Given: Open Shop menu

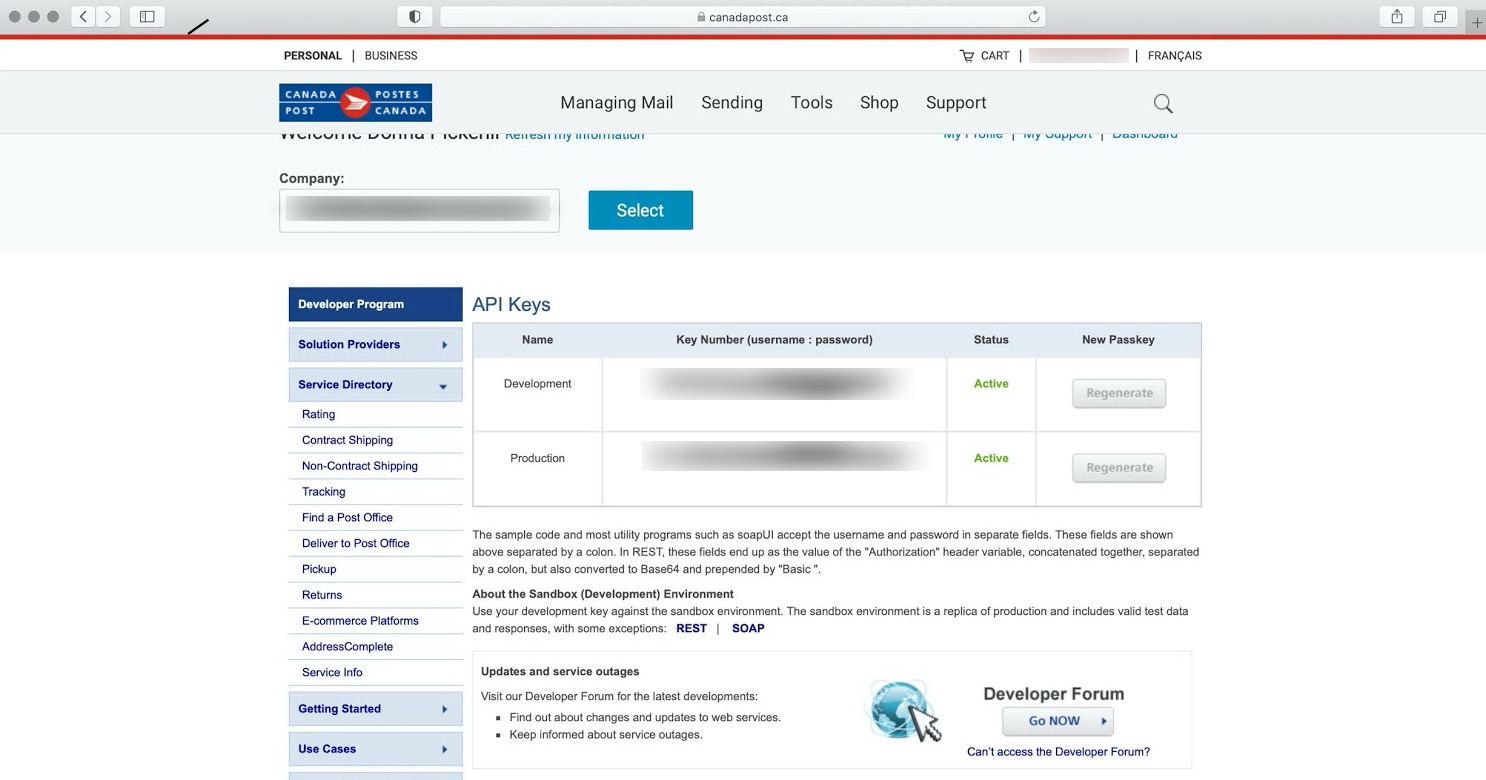Looking at the screenshot, I should click(x=879, y=102).
